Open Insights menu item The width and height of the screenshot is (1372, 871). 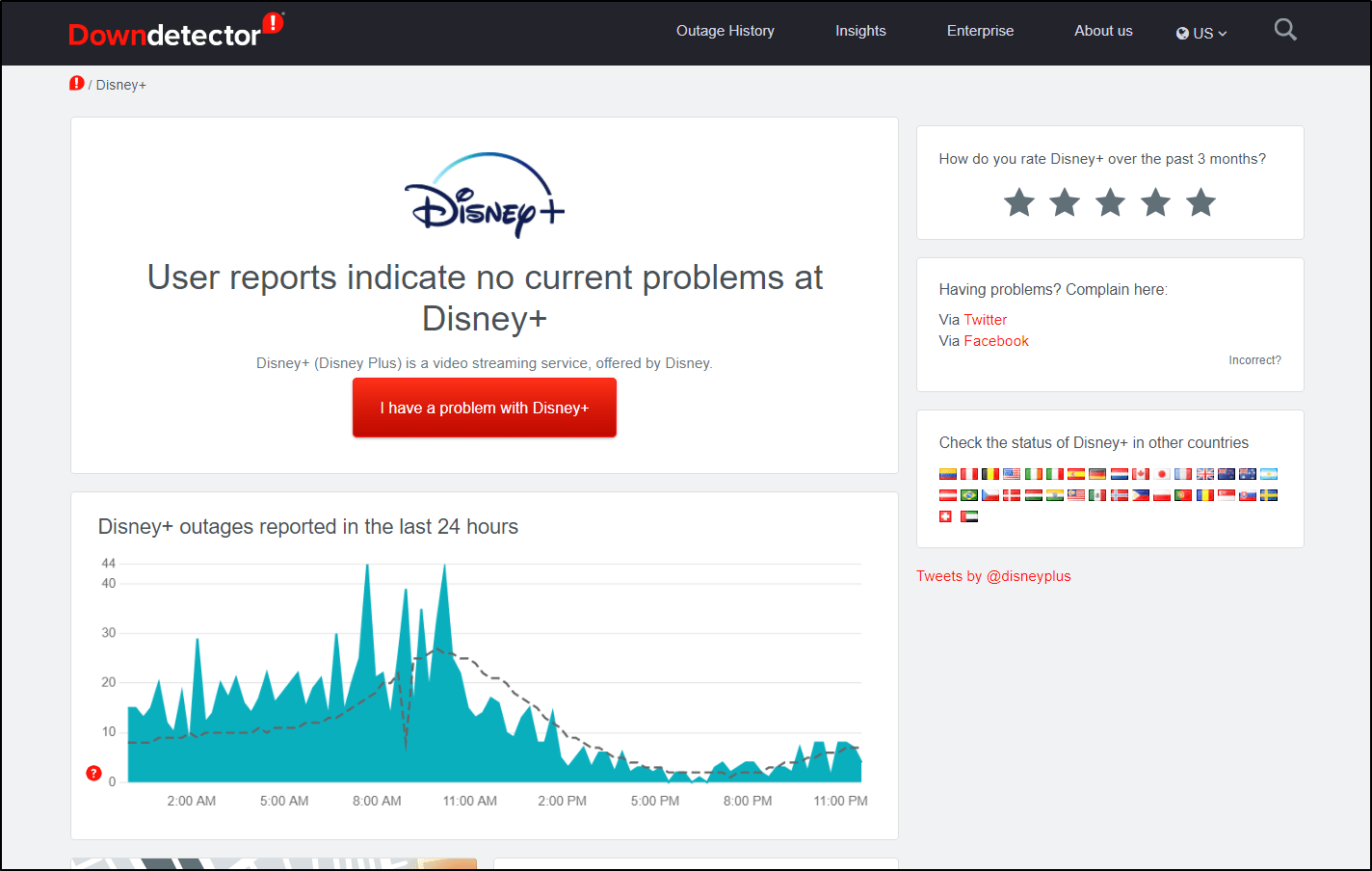click(x=860, y=31)
